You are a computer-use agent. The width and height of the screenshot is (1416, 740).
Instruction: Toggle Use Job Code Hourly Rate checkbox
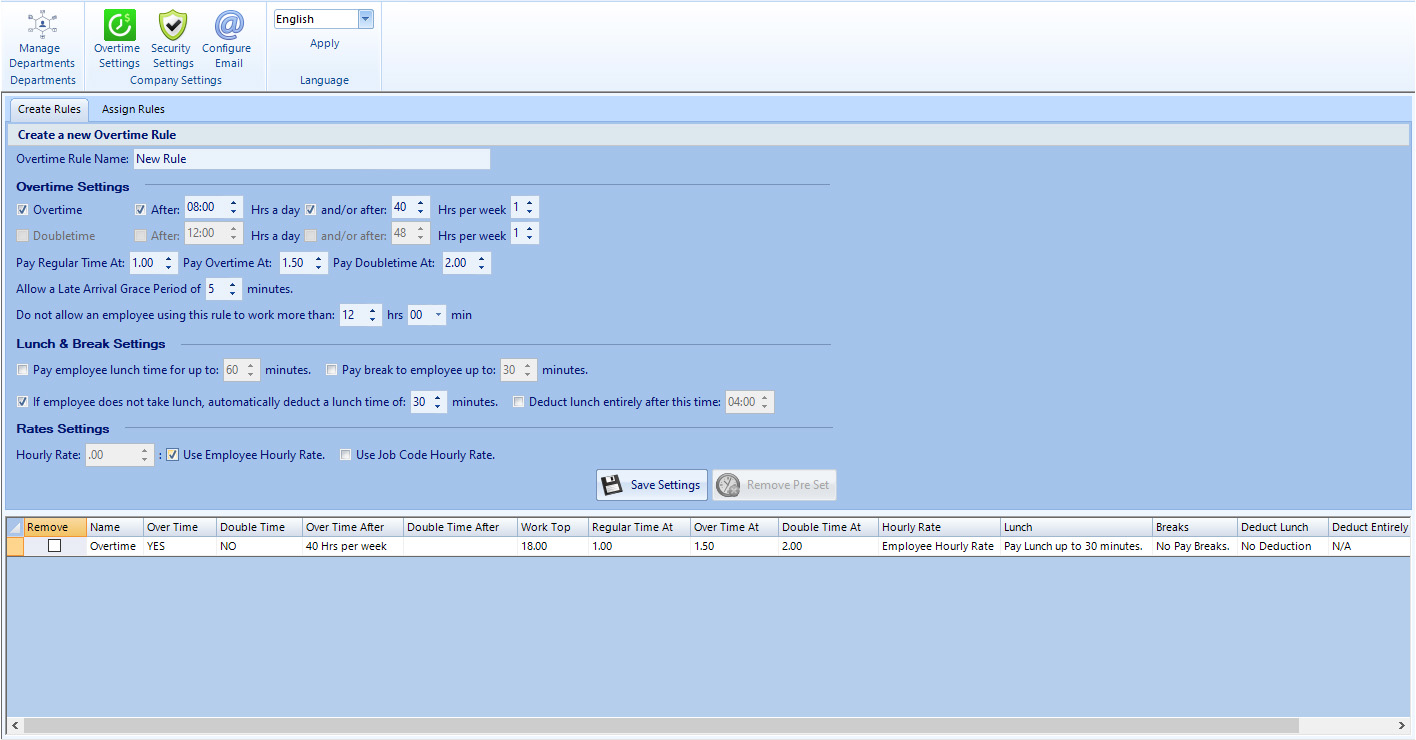[x=346, y=455]
